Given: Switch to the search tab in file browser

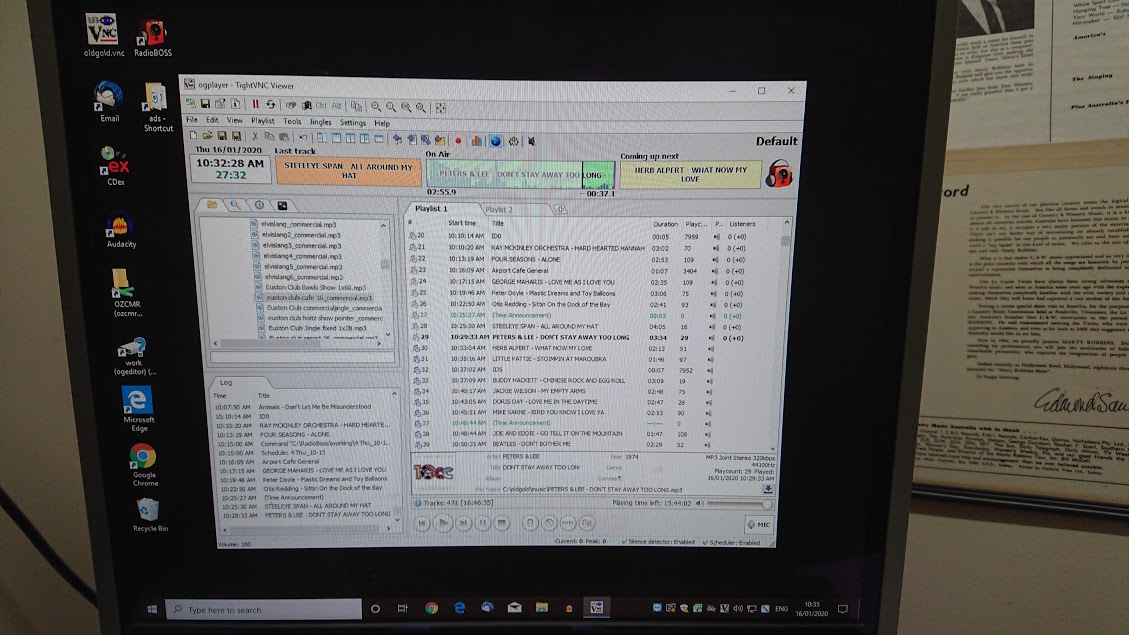Looking at the screenshot, I should (235, 205).
